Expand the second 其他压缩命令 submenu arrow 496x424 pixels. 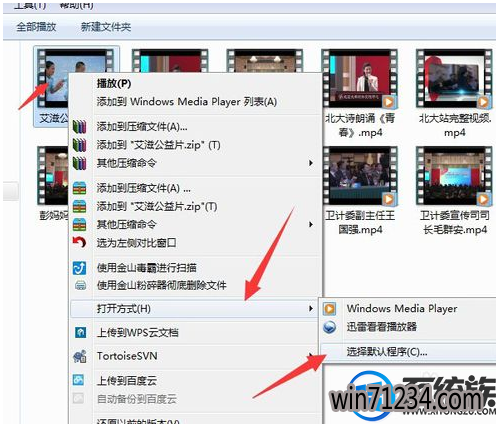(311, 224)
